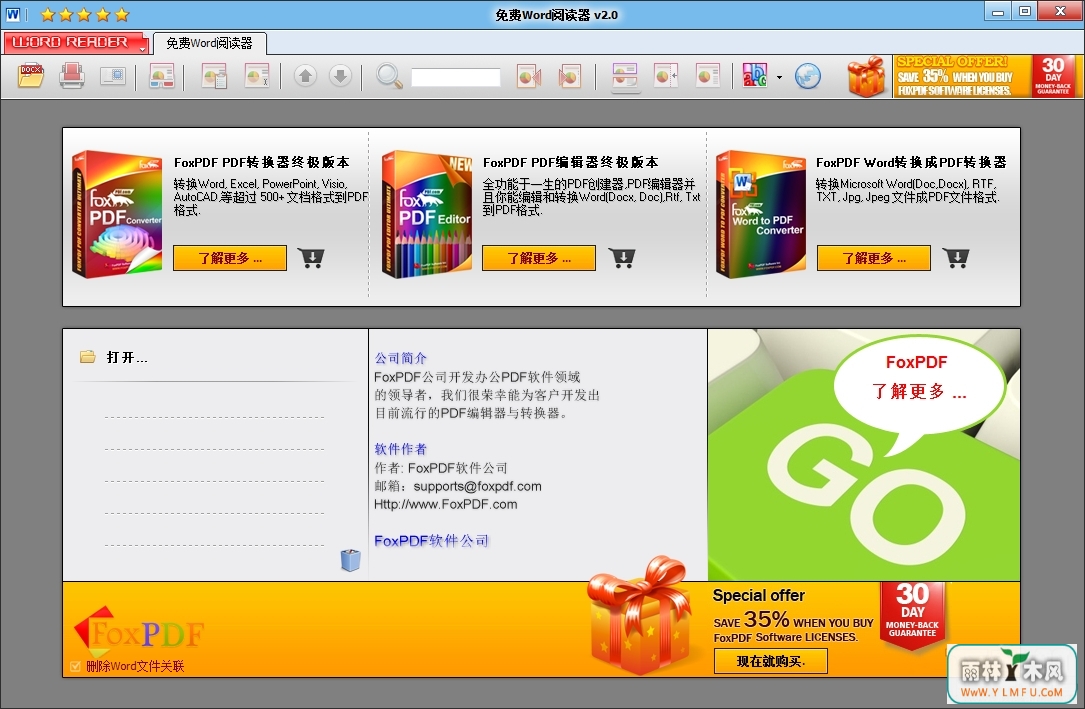The width and height of the screenshot is (1085, 709).
Task: Click the recycle bin icon to clear recent files
Action: click(351, 560)
